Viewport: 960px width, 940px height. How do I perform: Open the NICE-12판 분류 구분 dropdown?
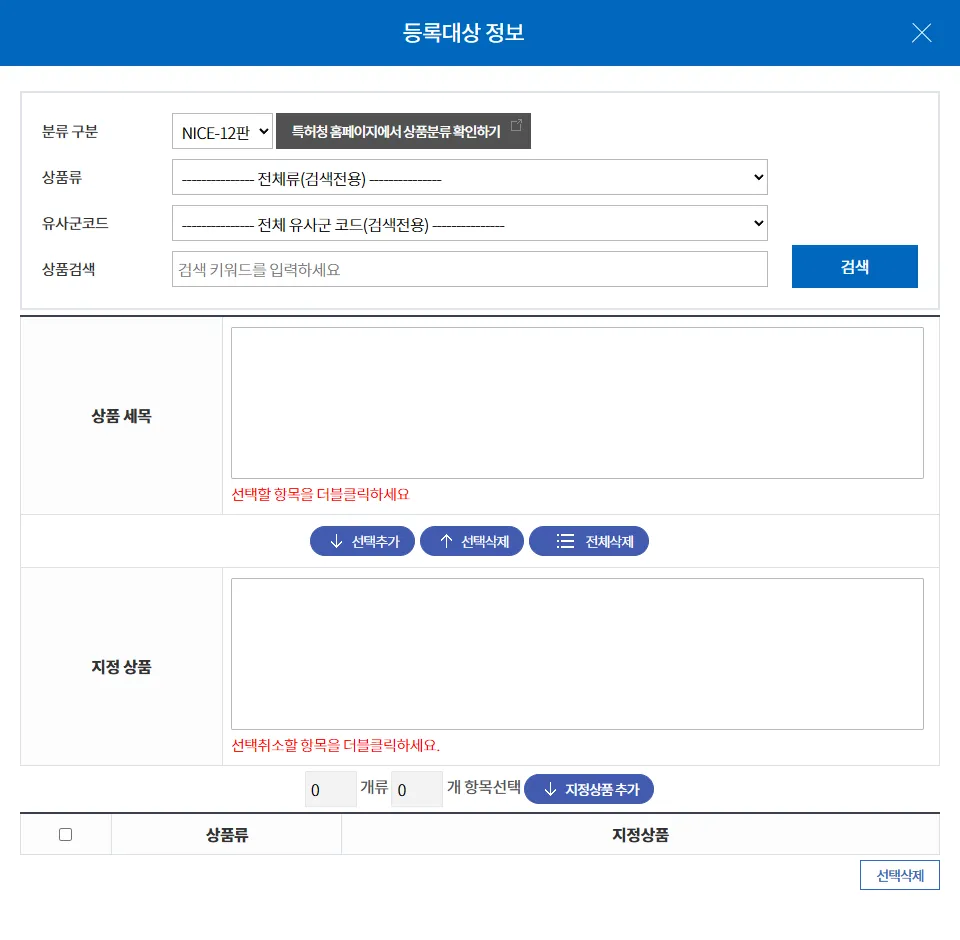pos(222,131)
